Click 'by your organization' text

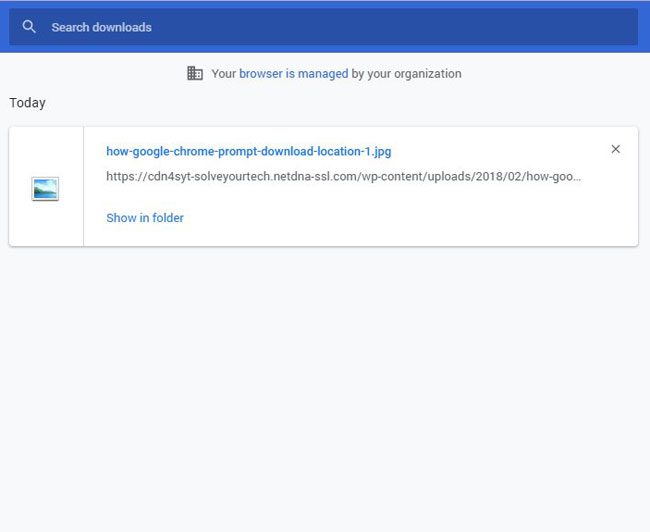(406, 74)
